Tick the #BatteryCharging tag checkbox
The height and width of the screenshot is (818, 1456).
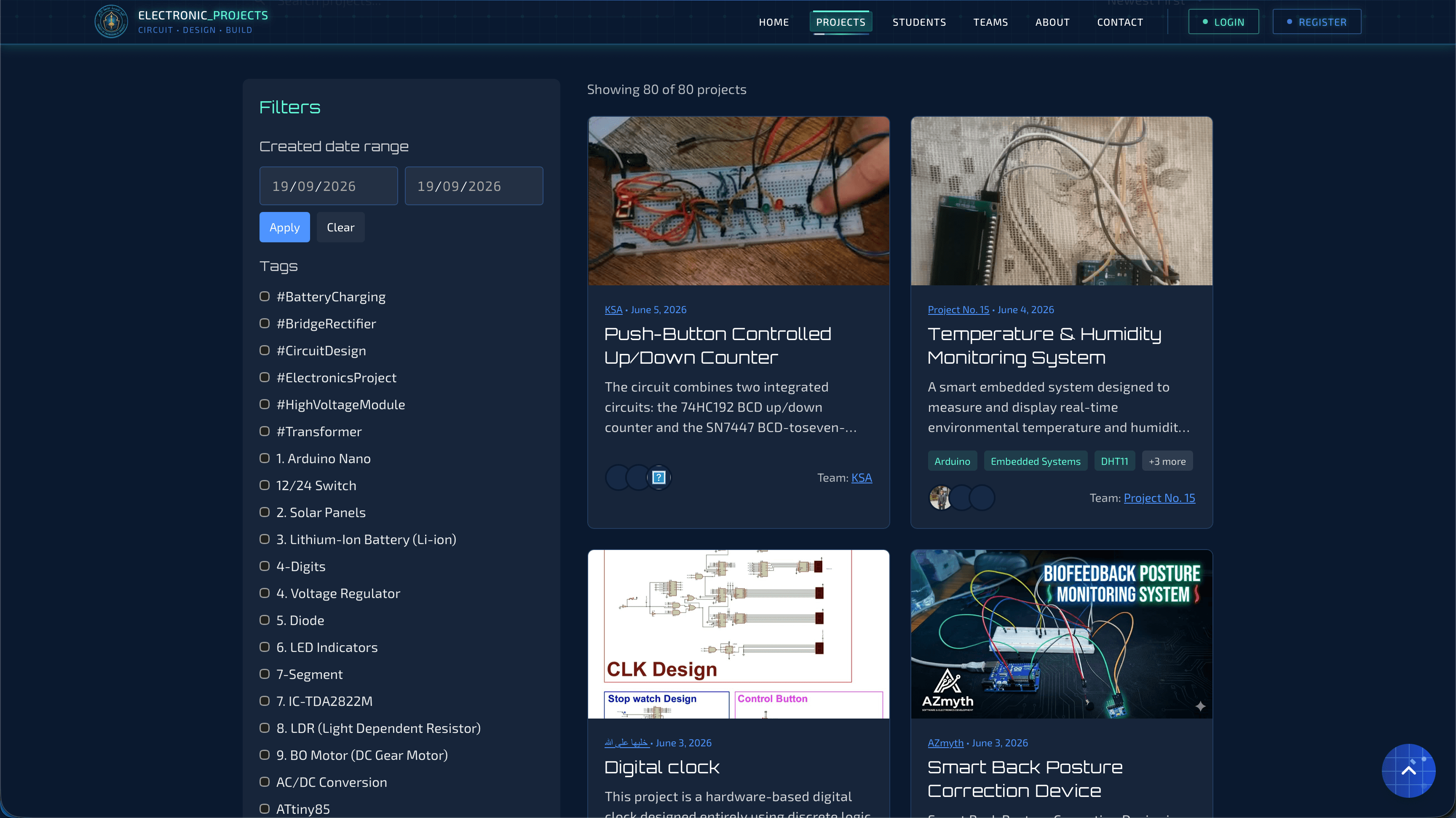coord(264,297)
